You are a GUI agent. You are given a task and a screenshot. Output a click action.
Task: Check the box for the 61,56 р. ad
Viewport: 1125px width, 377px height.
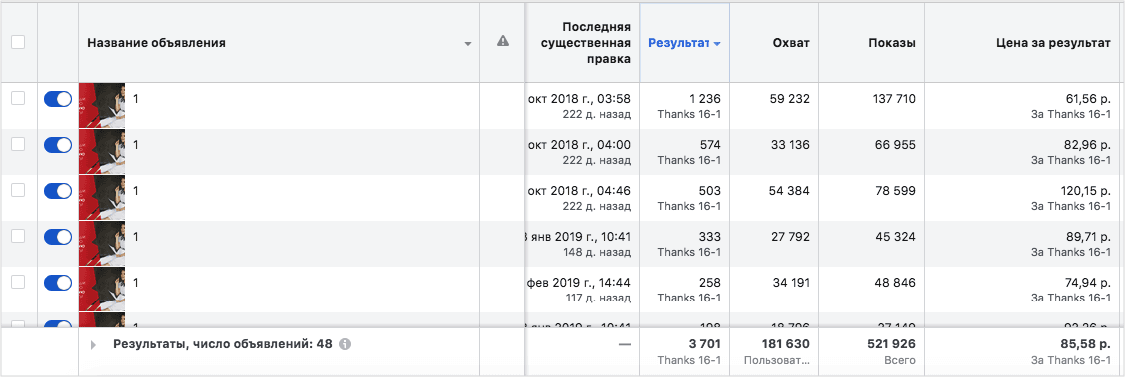[x=18, y=98]
